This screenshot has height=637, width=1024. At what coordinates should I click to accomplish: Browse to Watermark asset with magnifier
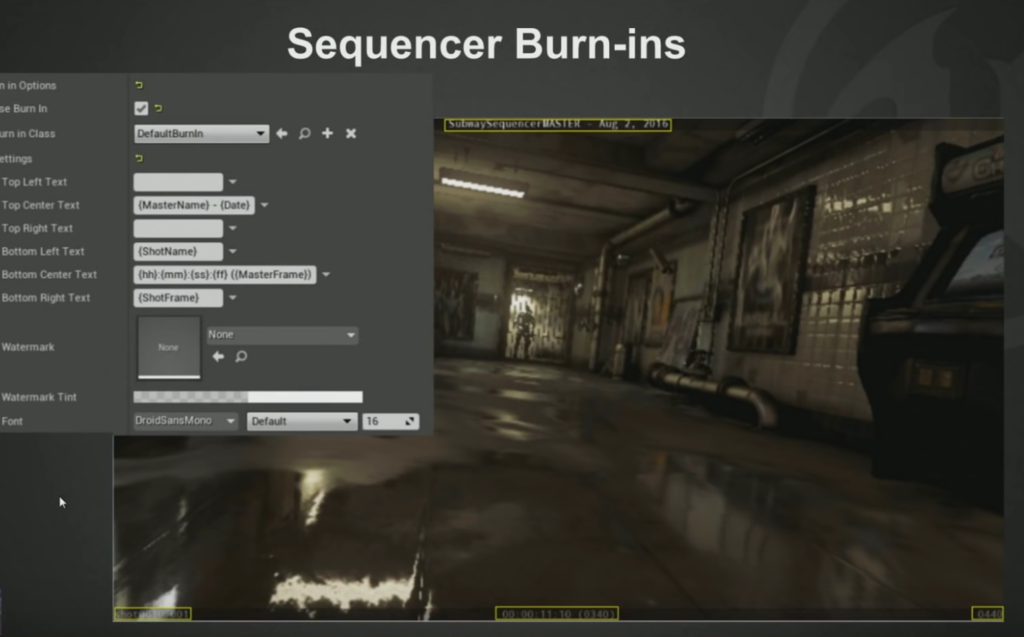click(x=241, y=356)
